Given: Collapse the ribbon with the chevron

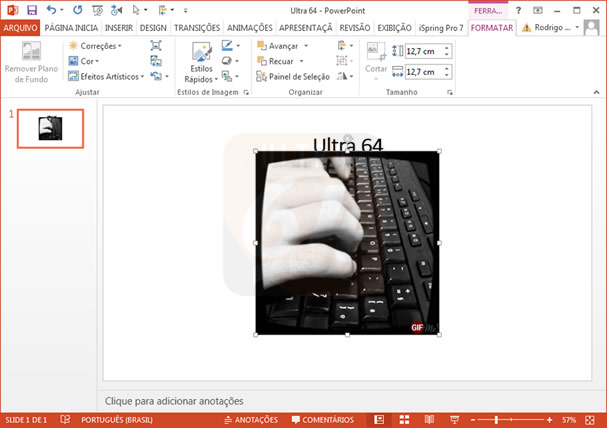Looking at the screenshot, I should [596, 92].
